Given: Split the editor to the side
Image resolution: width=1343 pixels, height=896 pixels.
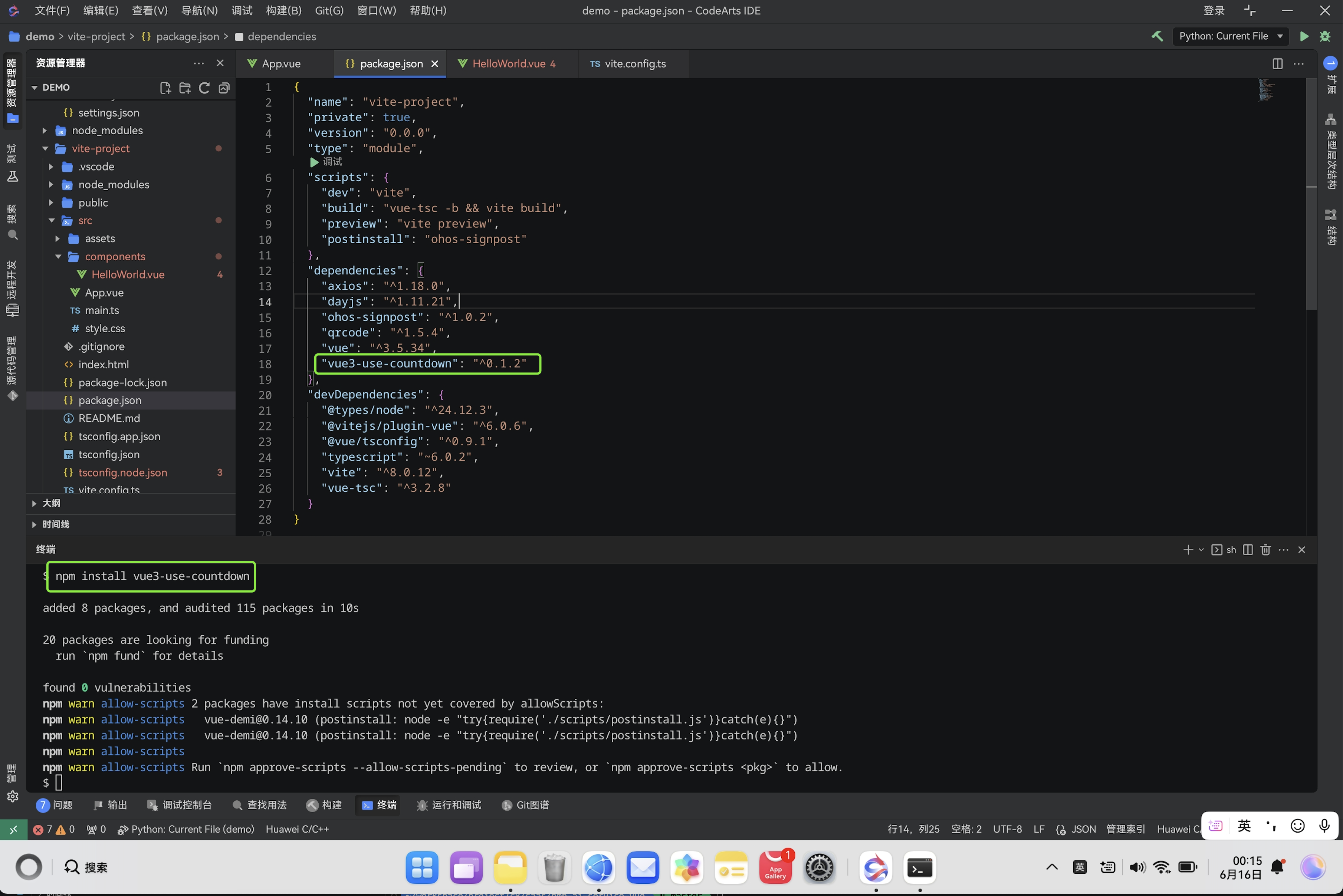Looking at the screenshot, I should pyautogui.click(x=1277, y=63).
